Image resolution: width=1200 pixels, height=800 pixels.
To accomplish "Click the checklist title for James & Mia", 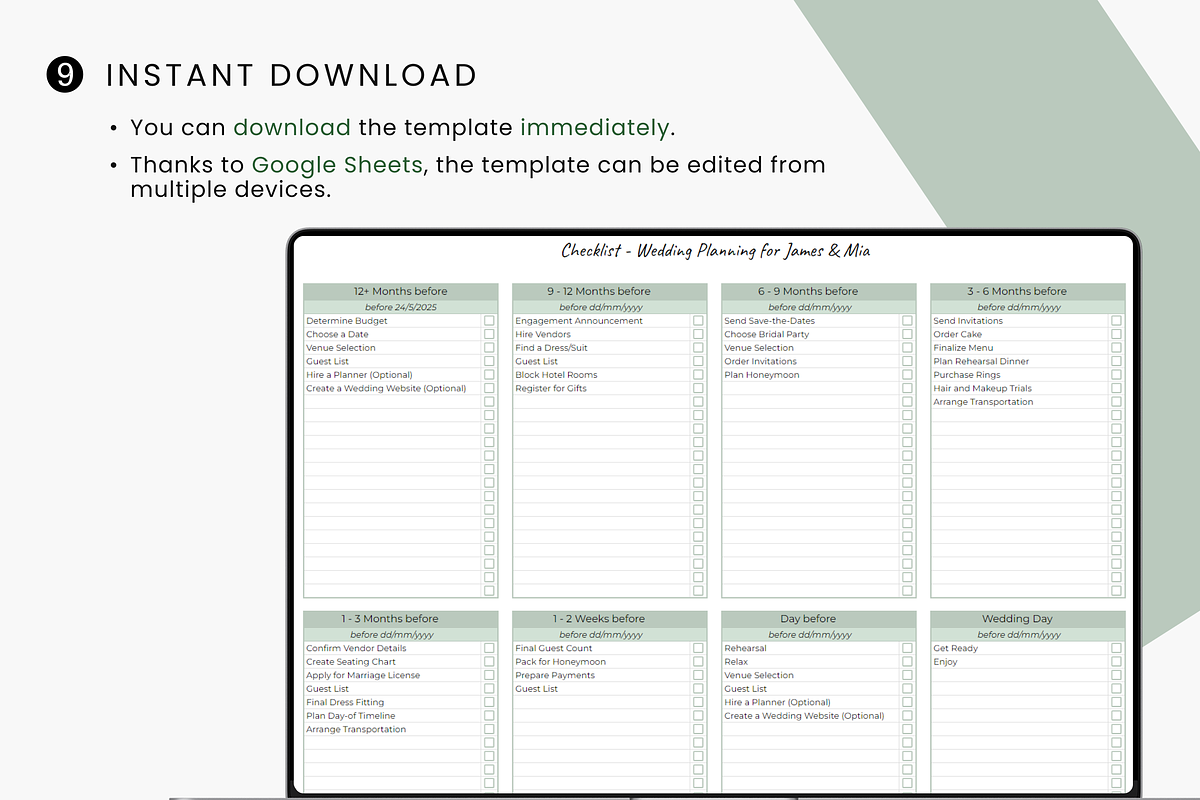I will pos(715,251).
